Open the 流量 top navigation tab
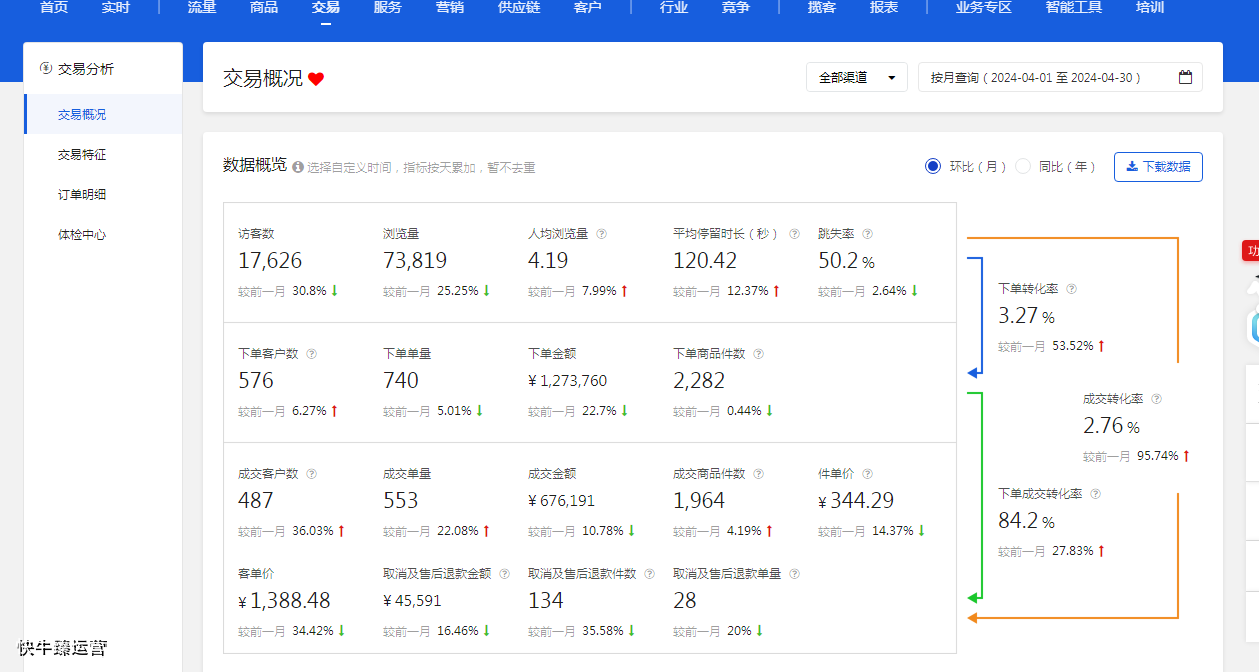 click(x=202, y=8)
